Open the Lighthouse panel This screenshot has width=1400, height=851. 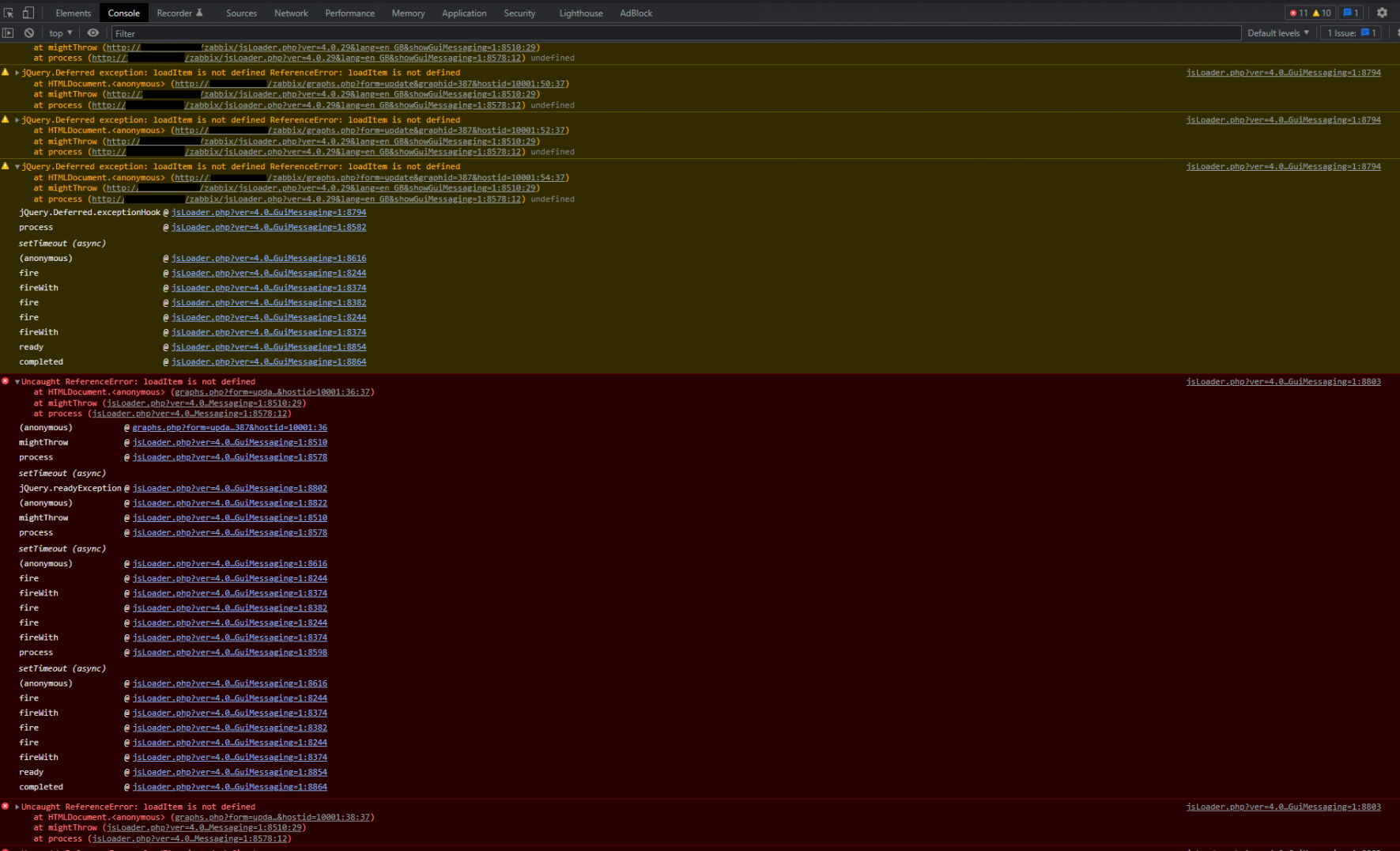tap(580, 13)
